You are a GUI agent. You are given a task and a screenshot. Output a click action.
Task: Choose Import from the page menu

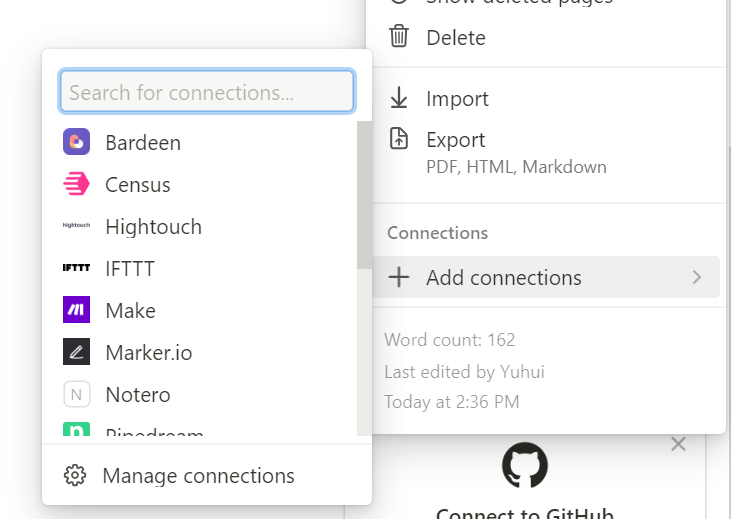[x=457, y=98]
